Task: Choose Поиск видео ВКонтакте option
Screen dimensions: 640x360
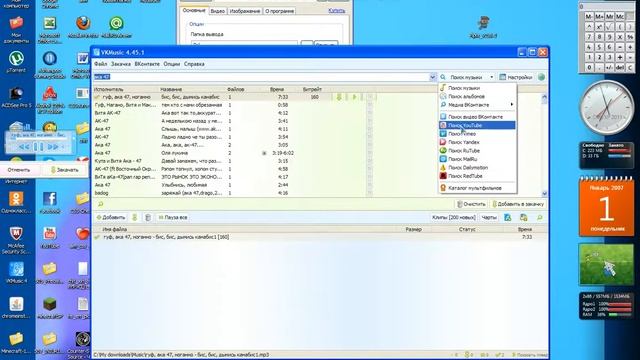Action: (x=477, y=117)
